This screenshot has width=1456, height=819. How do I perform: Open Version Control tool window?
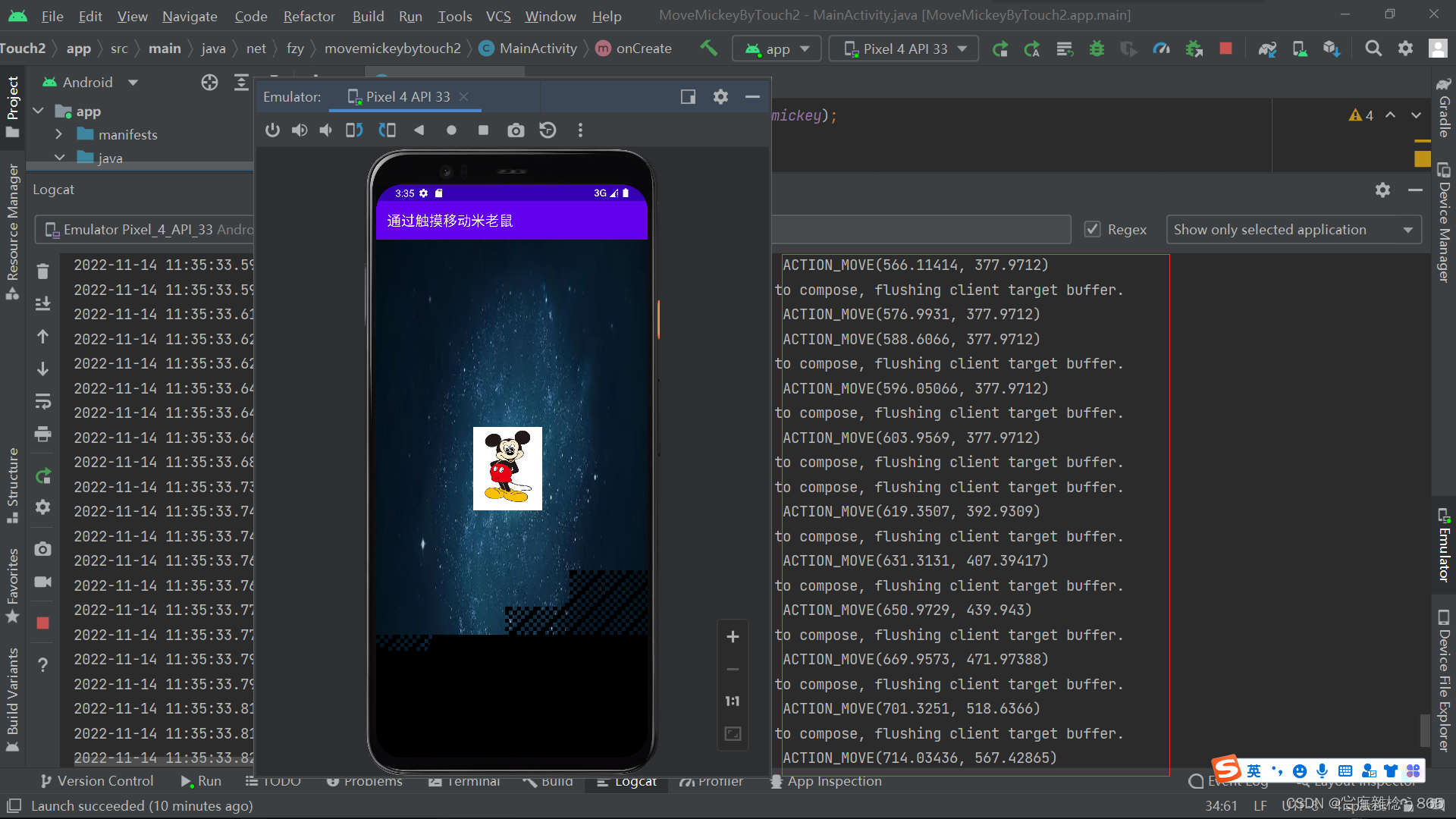(x=96, y=780)
